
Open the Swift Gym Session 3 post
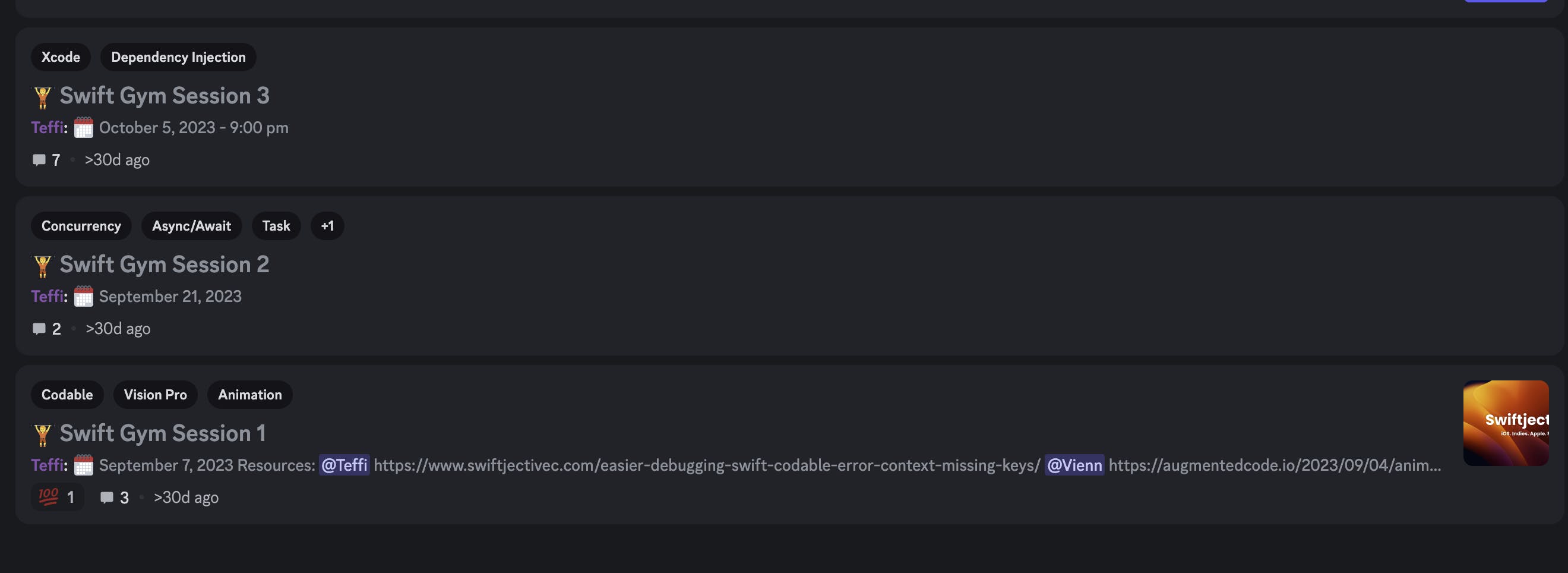pos(165,96)
